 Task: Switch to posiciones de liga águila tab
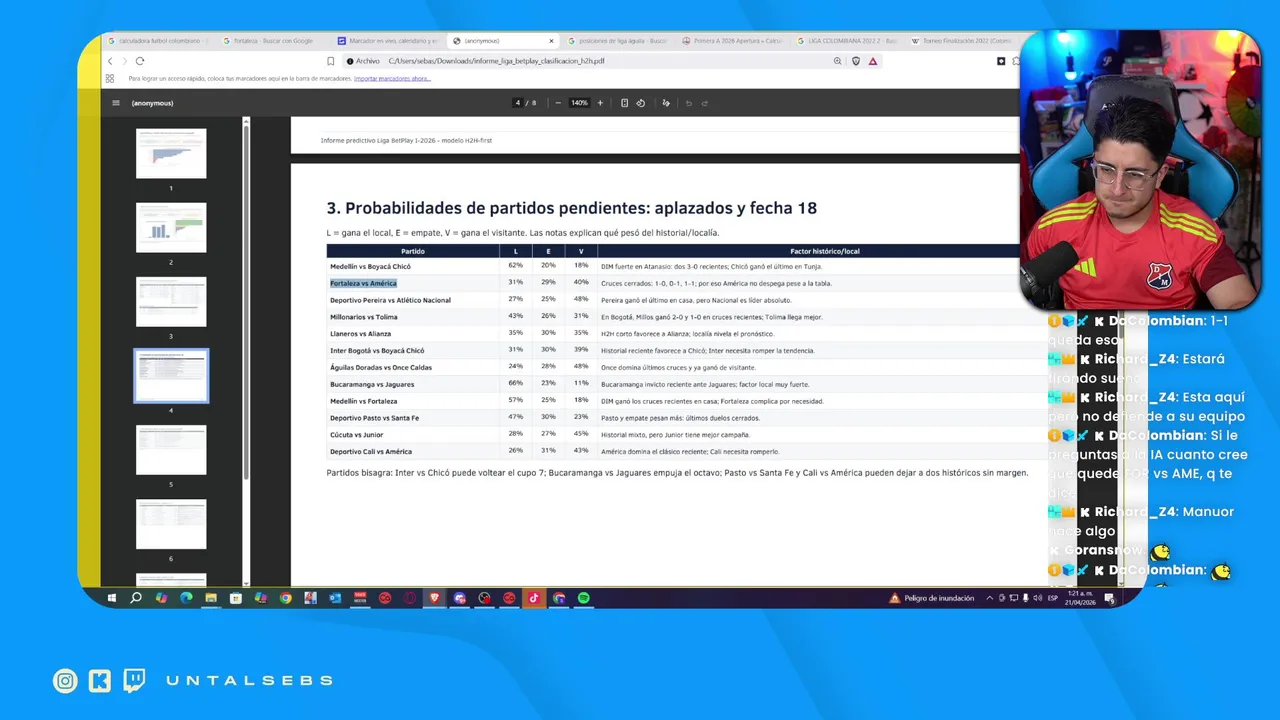[x=618, y=41]
